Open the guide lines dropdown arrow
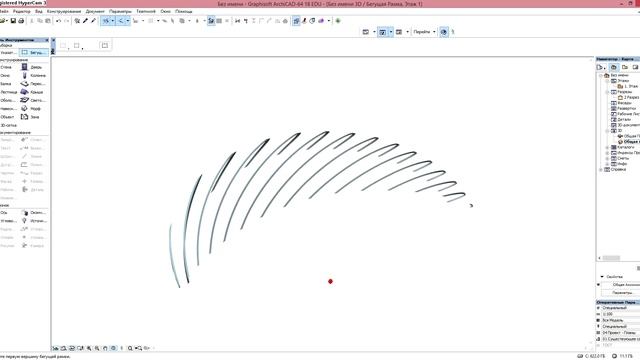 (x=113, y=21)
